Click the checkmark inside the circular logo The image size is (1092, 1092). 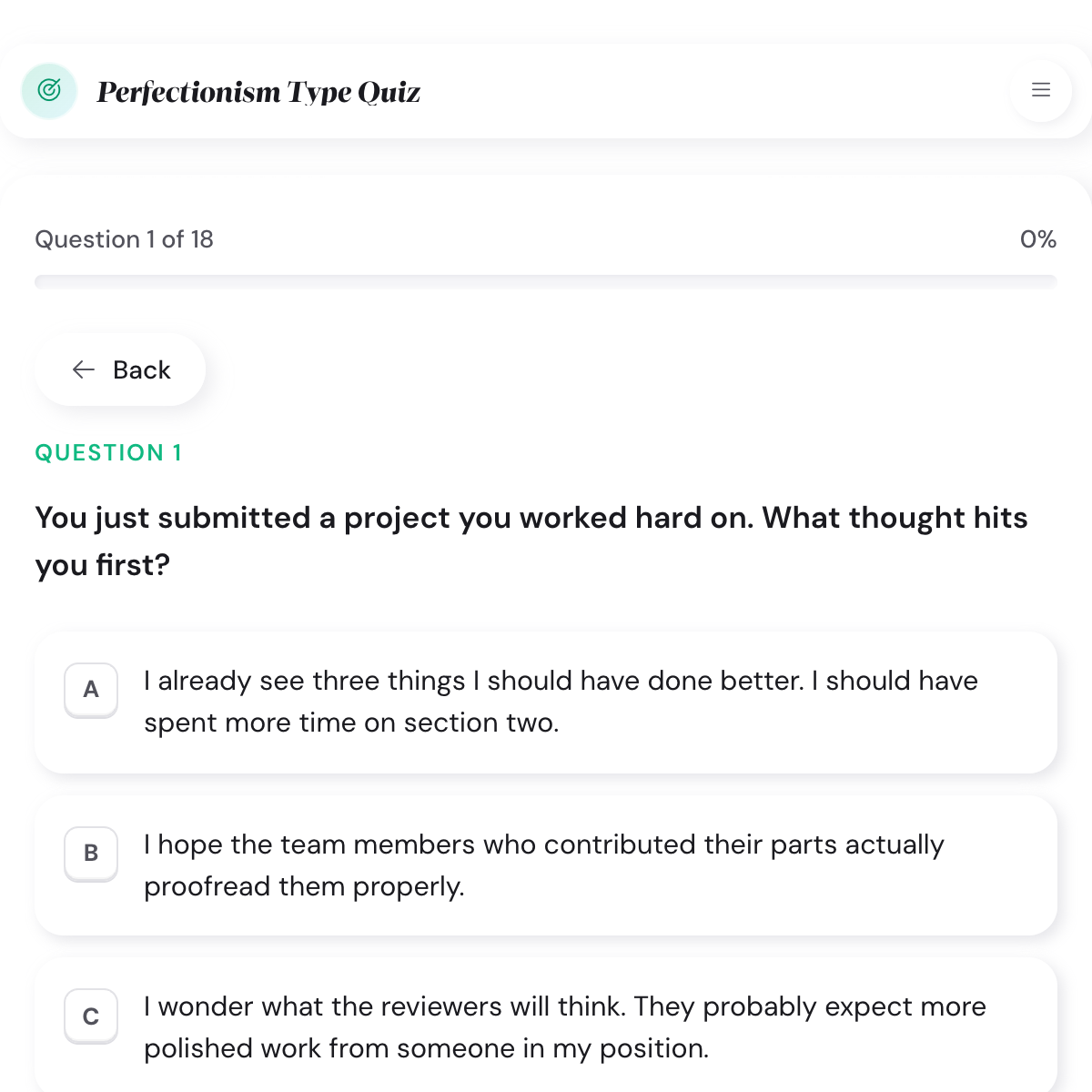pyautogui.click(x=48, y=91)
